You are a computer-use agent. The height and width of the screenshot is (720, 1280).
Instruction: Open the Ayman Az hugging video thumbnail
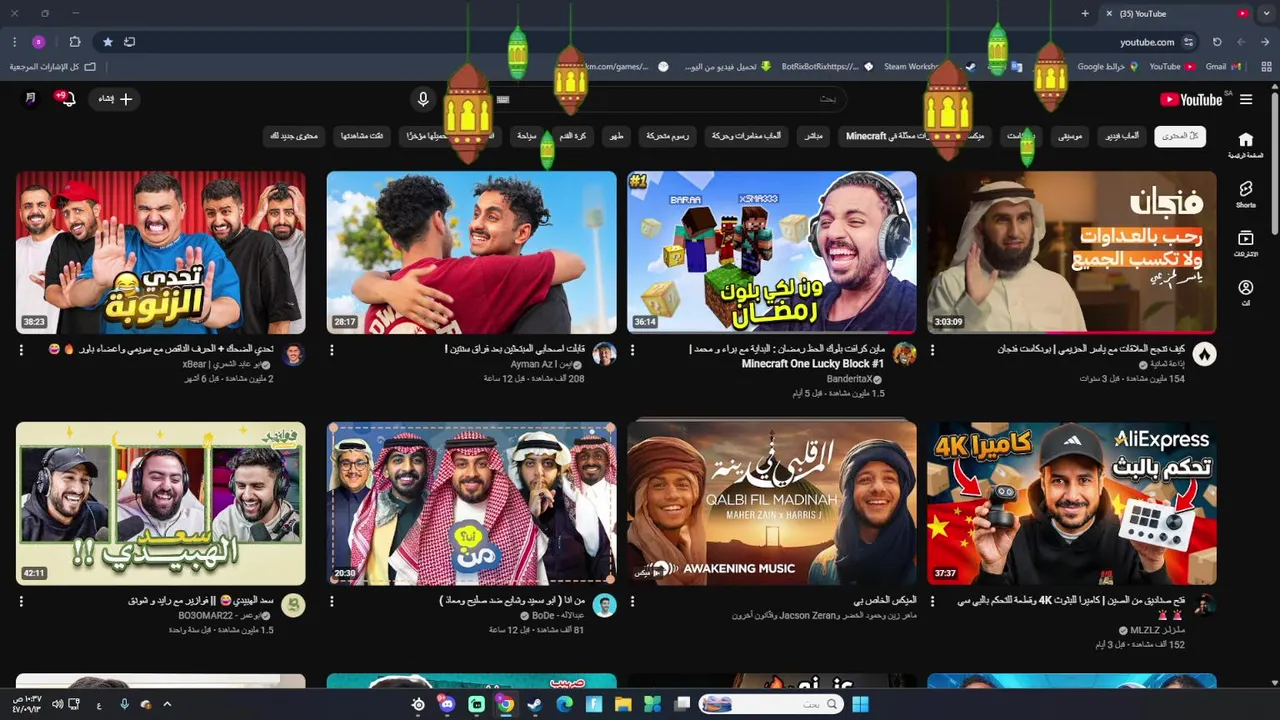471,252
